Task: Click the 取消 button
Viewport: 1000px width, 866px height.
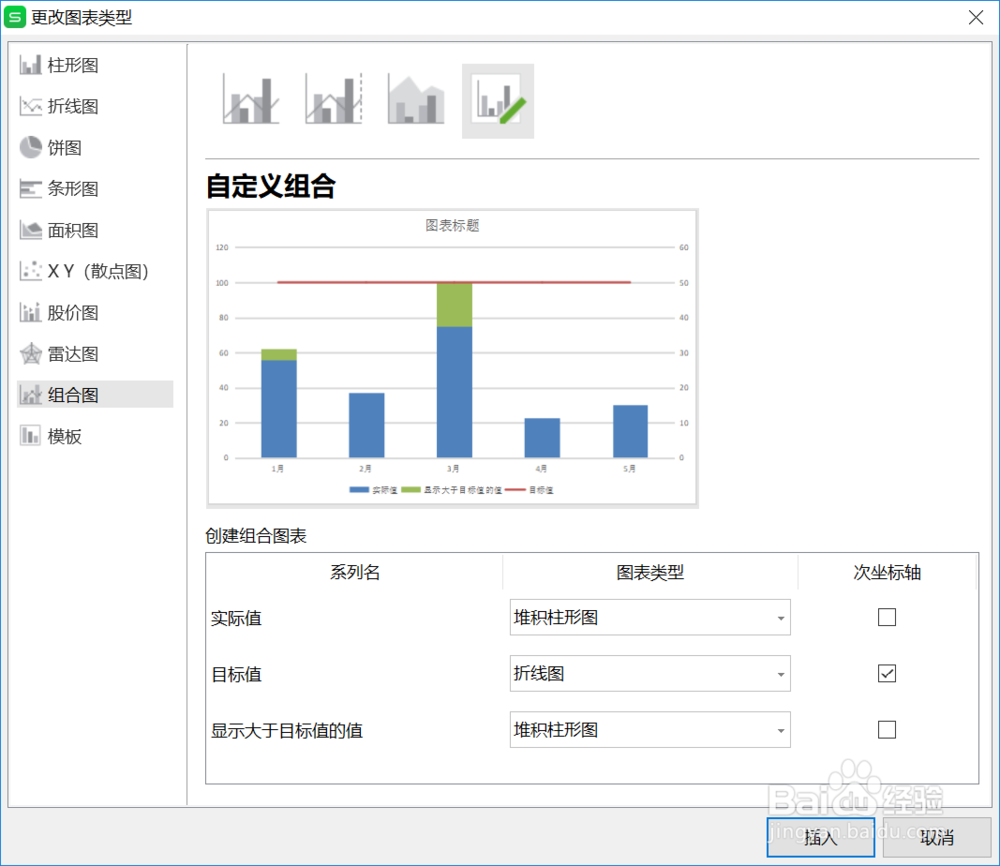Action: pyautogui.click(x=936, y=837)
